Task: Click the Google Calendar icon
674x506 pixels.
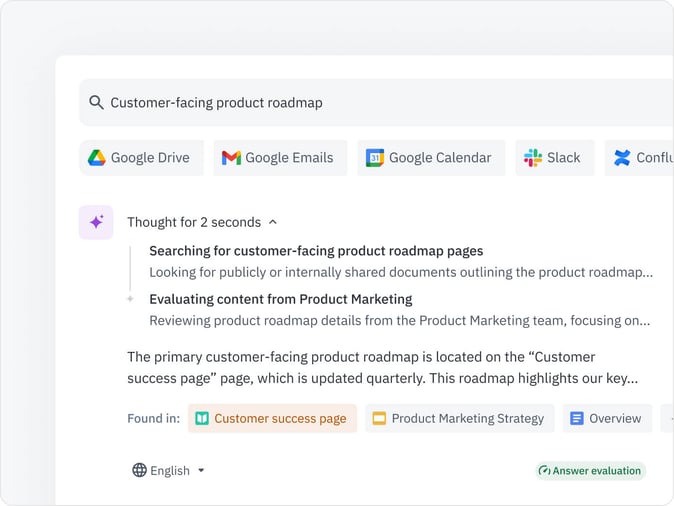Action: coord(375,158)
